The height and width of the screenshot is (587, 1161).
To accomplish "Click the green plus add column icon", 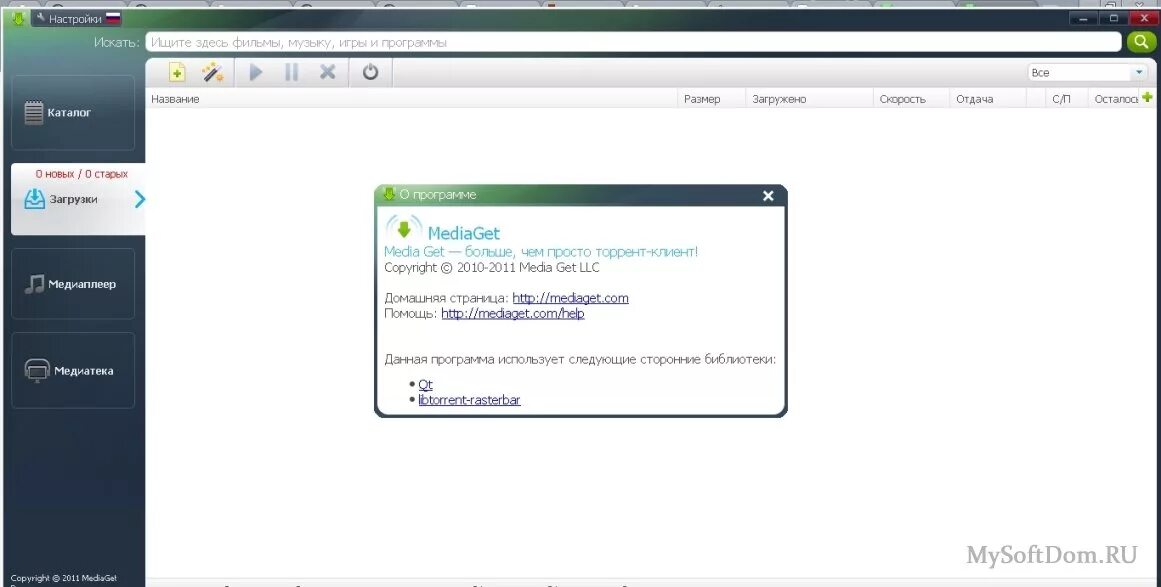I will point(1147,97).
